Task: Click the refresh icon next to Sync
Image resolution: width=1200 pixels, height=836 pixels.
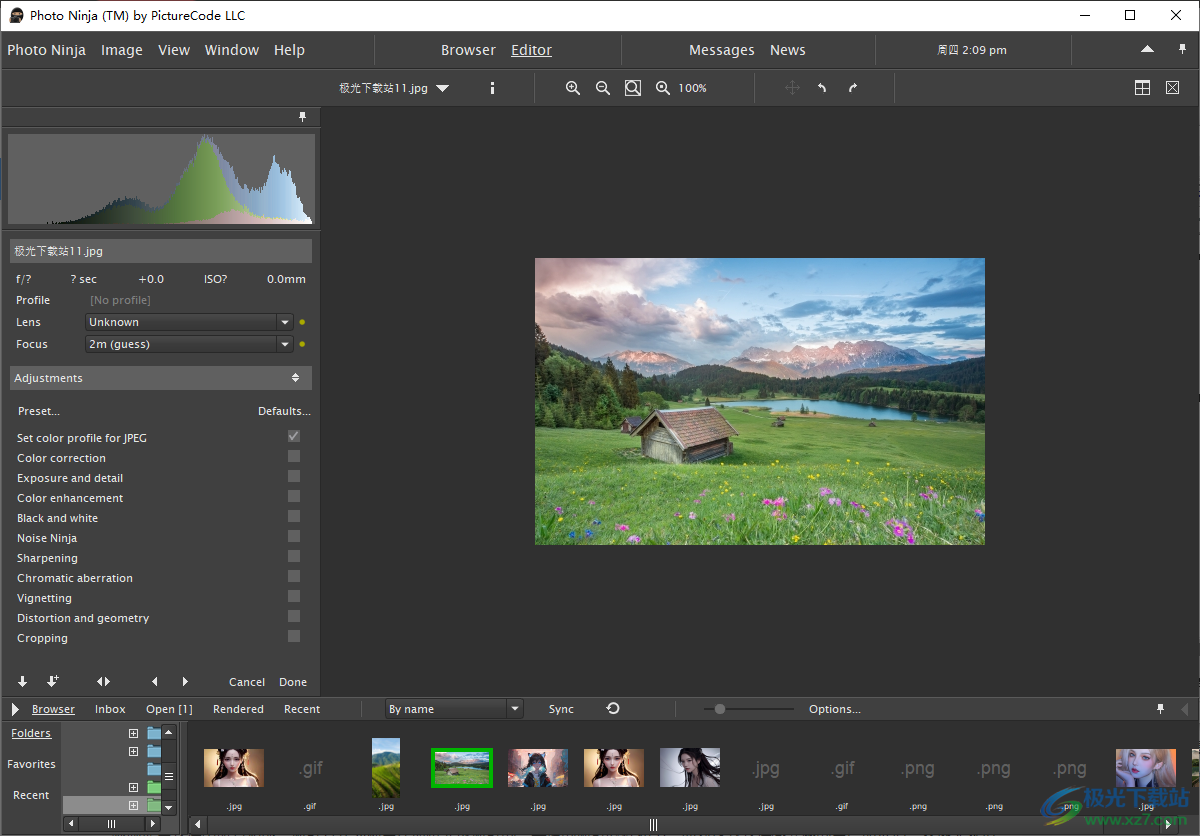Action: pyautogui.click(x=613, y=708)
